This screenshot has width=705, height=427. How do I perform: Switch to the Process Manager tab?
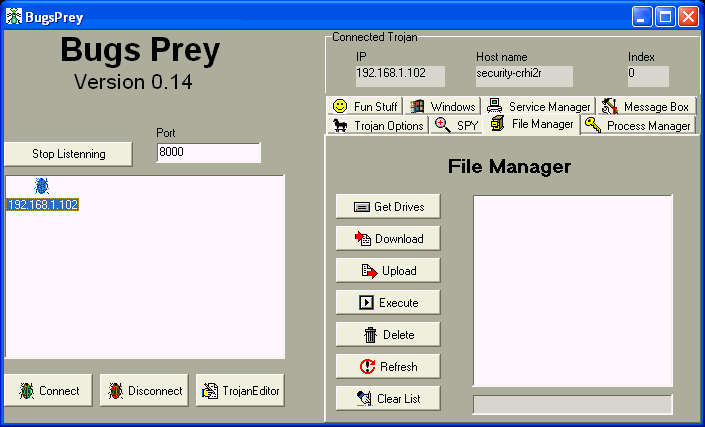point(638,125)
